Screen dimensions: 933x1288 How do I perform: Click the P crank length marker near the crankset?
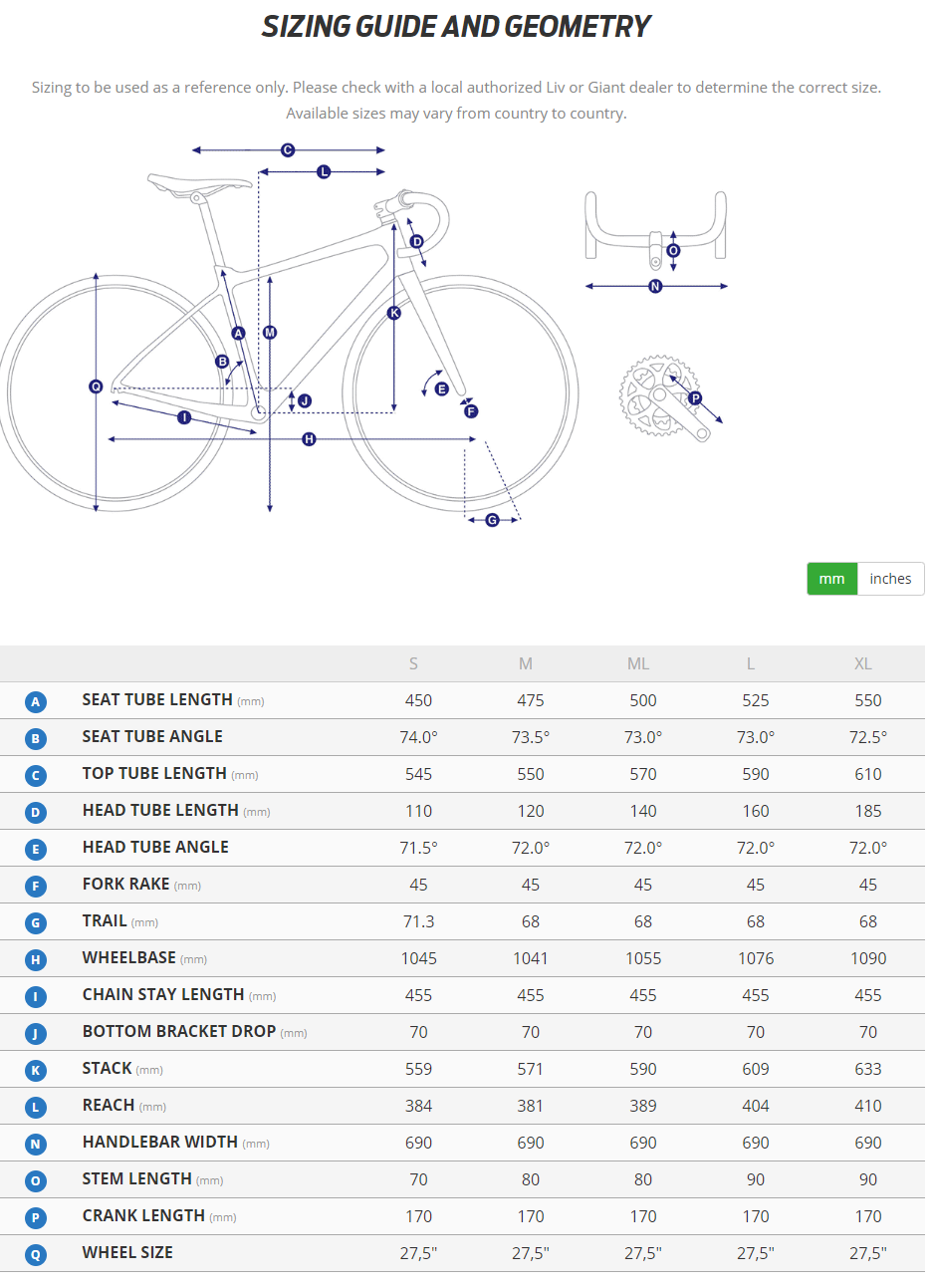tap(695, 398)
